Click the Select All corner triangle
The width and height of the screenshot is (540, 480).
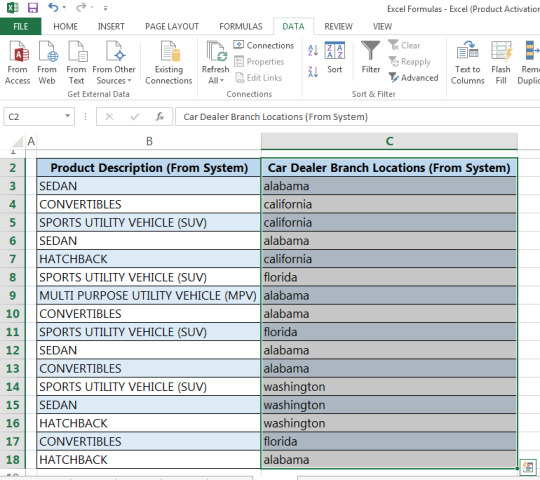[17, 142]
